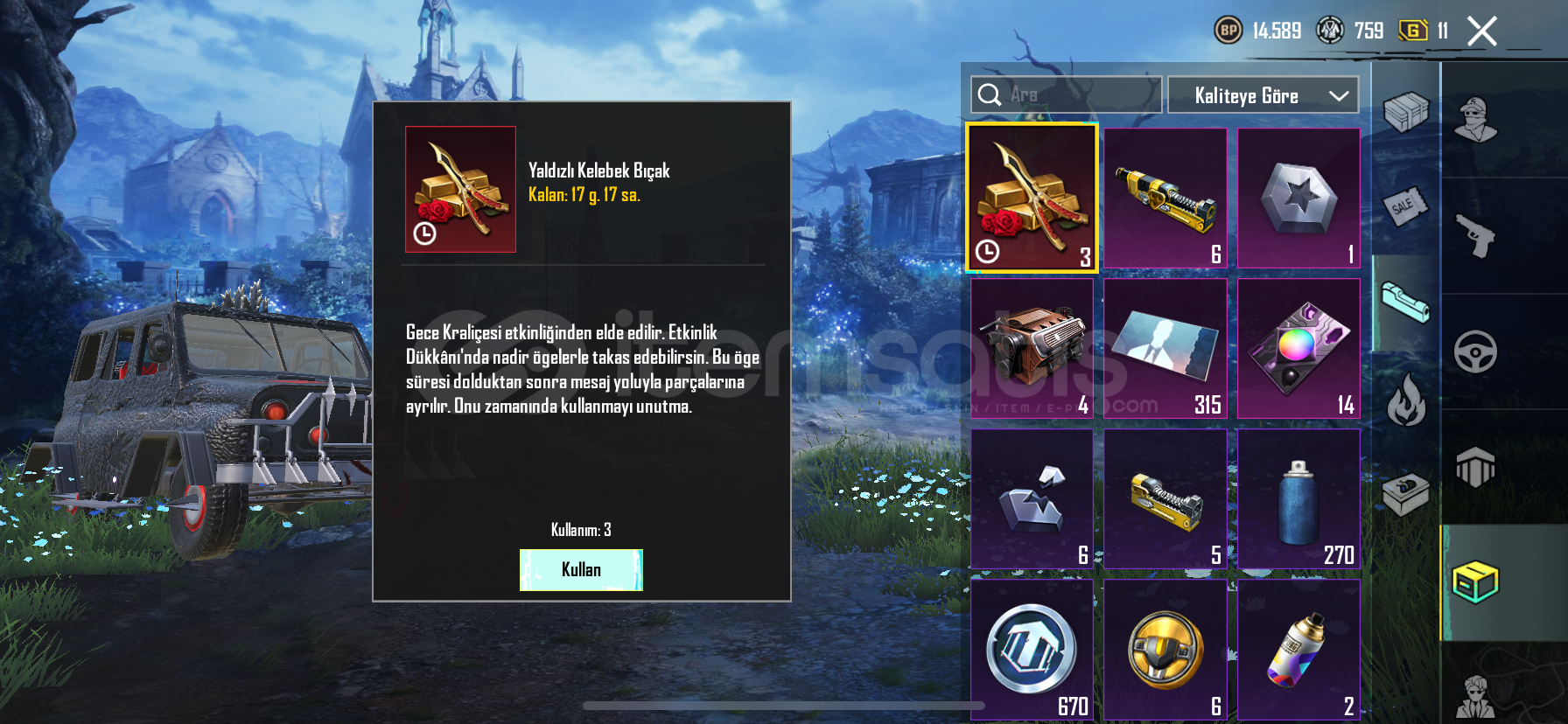Viewport: 1568px width, 724px height.
Task: Open the pistol weapons tab icon
Action: [x=1476, y=235]
